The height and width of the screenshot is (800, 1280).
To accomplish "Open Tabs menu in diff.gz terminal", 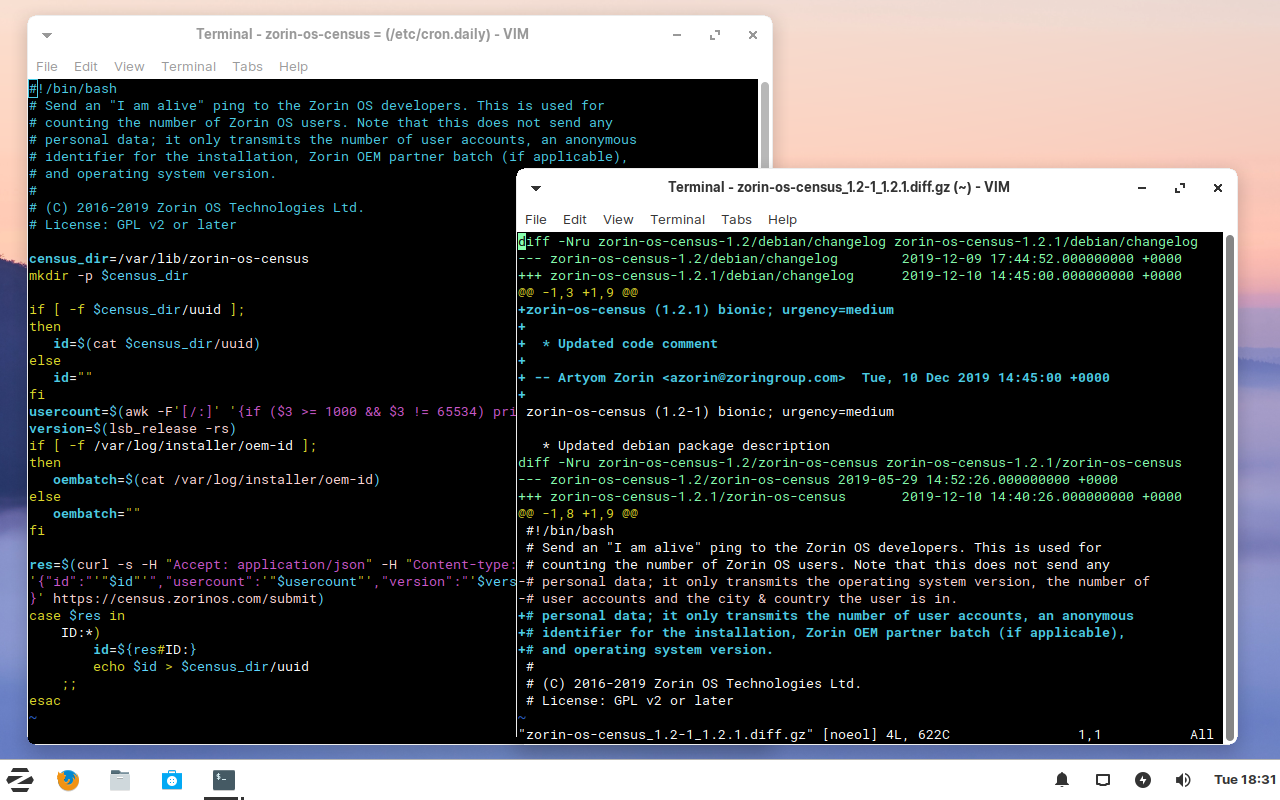I will [x=736, y=219].
